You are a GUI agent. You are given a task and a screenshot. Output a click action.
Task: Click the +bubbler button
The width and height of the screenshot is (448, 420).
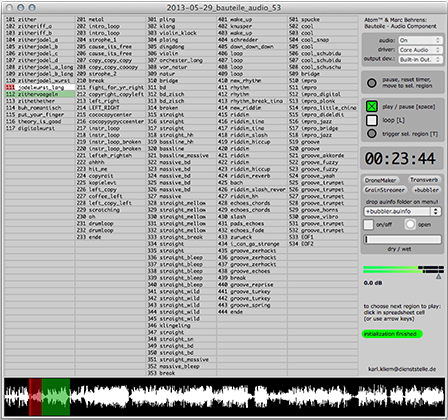(x=426, y=190)
